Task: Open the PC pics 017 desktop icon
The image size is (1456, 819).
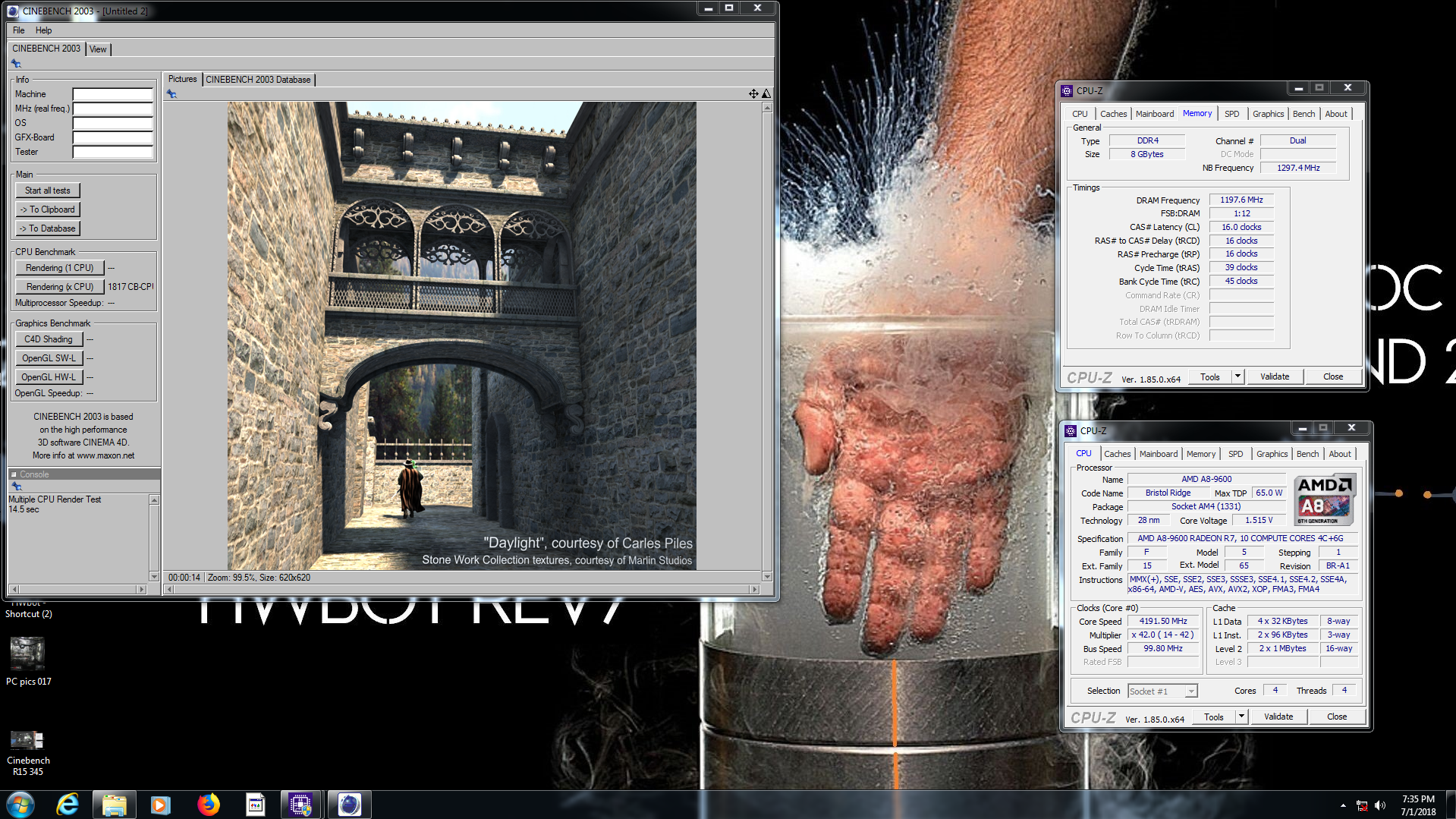Action: [28, 661]
